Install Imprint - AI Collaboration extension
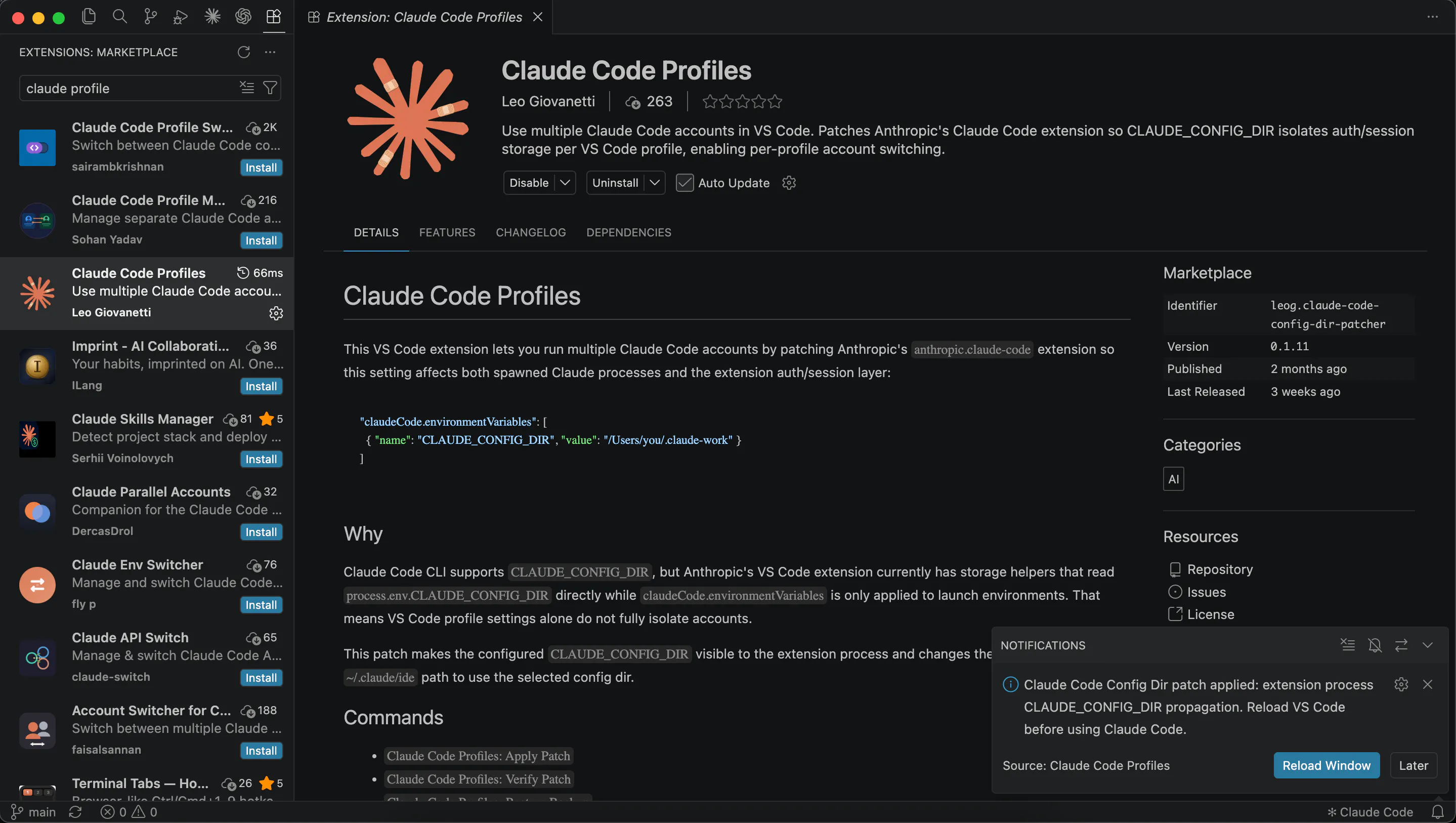The width and height of the screenshot is (1456, 823). tap(261, 386)
